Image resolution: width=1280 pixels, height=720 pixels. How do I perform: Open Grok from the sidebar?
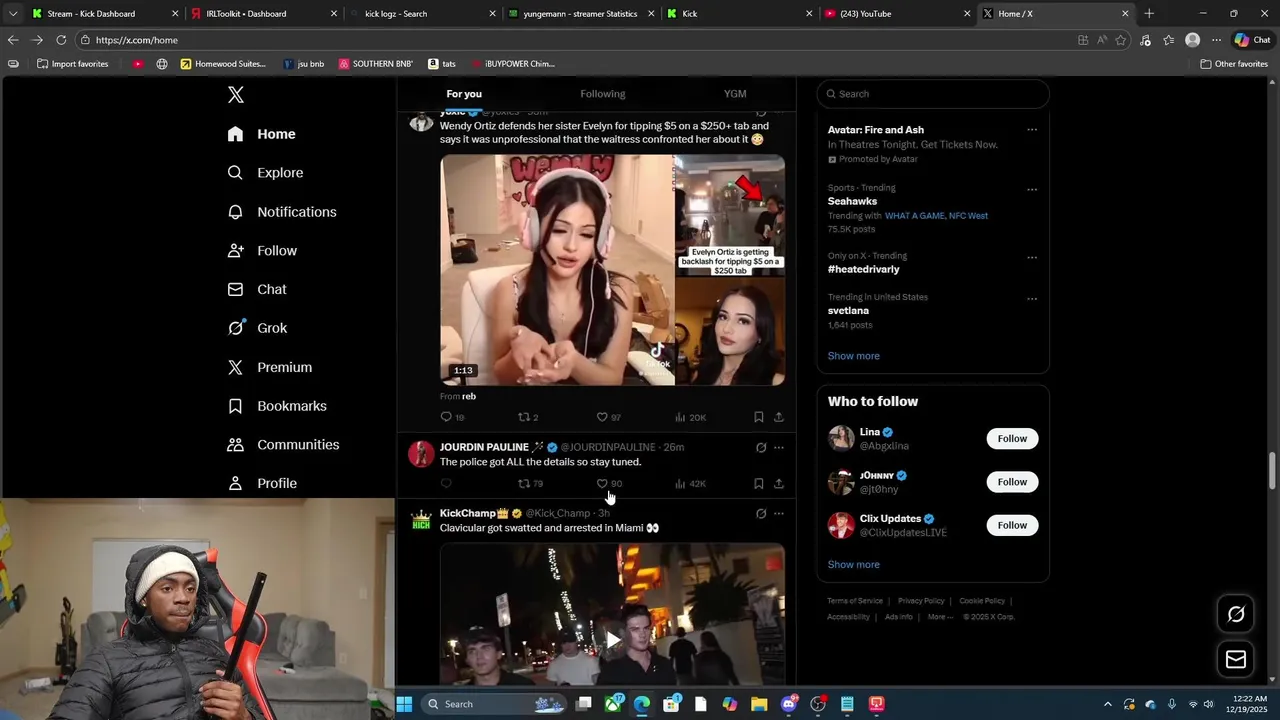(x=257, y=328)
